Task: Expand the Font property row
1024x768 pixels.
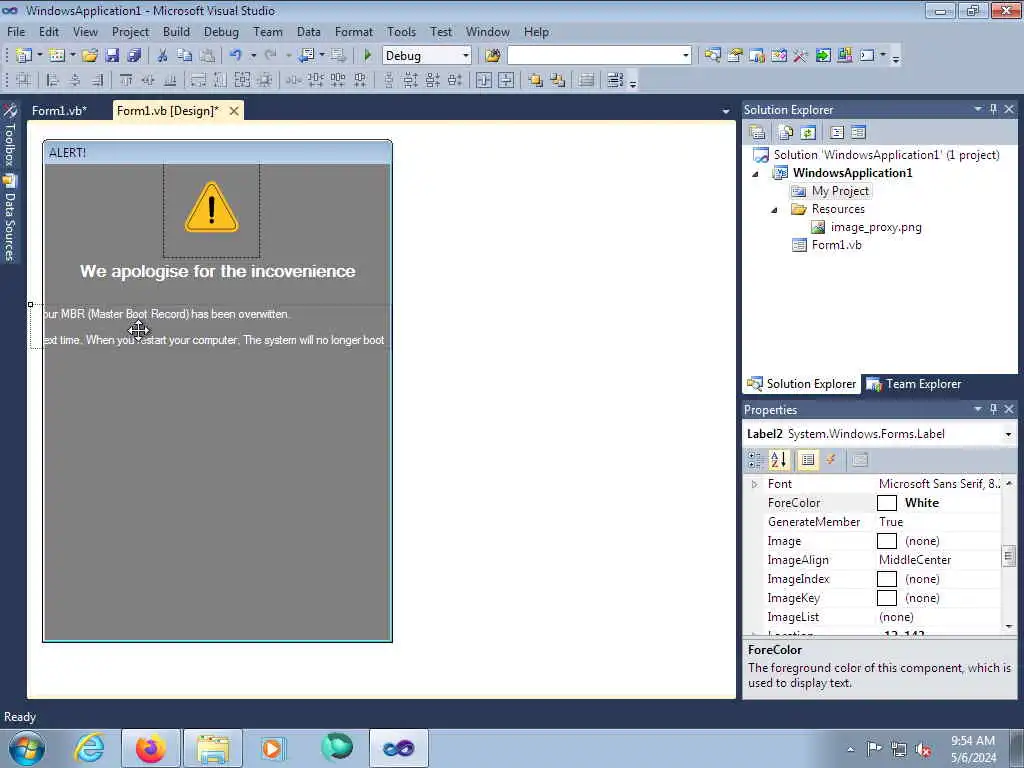Action: [x=754, y=484]
